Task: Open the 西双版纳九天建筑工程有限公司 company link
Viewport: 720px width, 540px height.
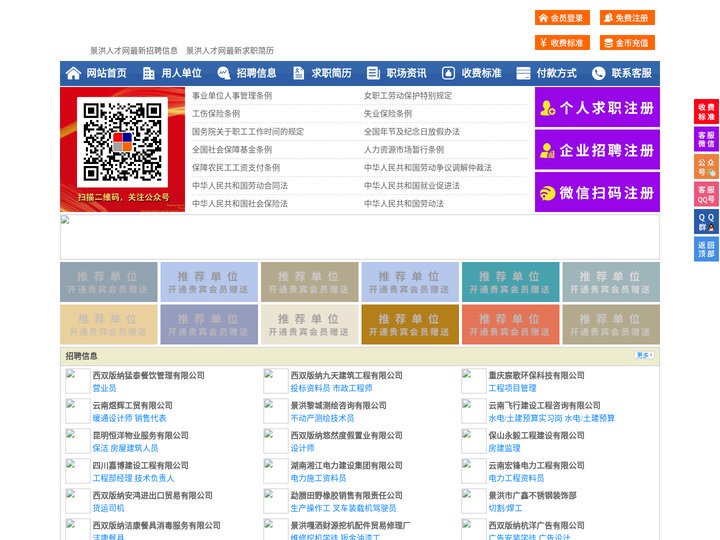Action: tap(346, 375)
